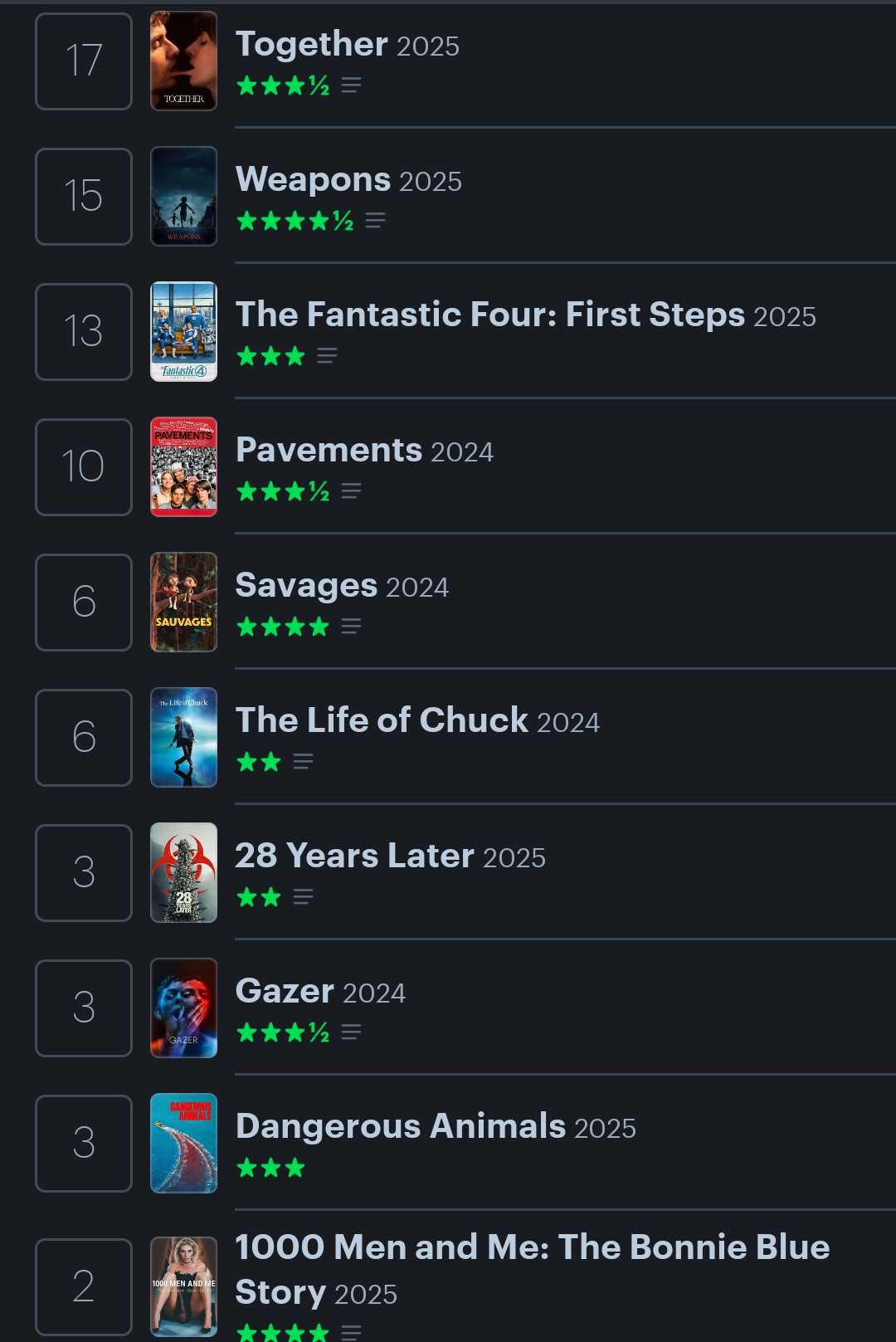This screenshot has width=896, height=1342.
Task: Open the review icon under Savages
Action: tap(351, 627)
